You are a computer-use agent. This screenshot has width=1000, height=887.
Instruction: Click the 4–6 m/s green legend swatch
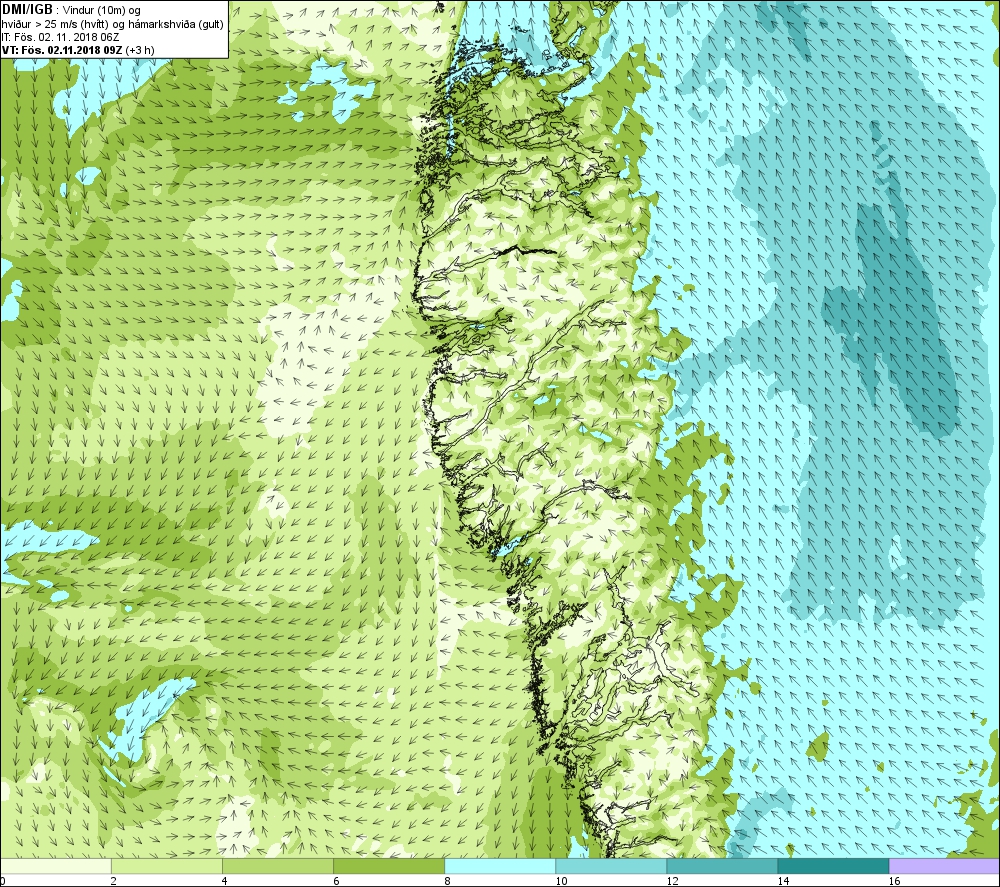(278, 866)
